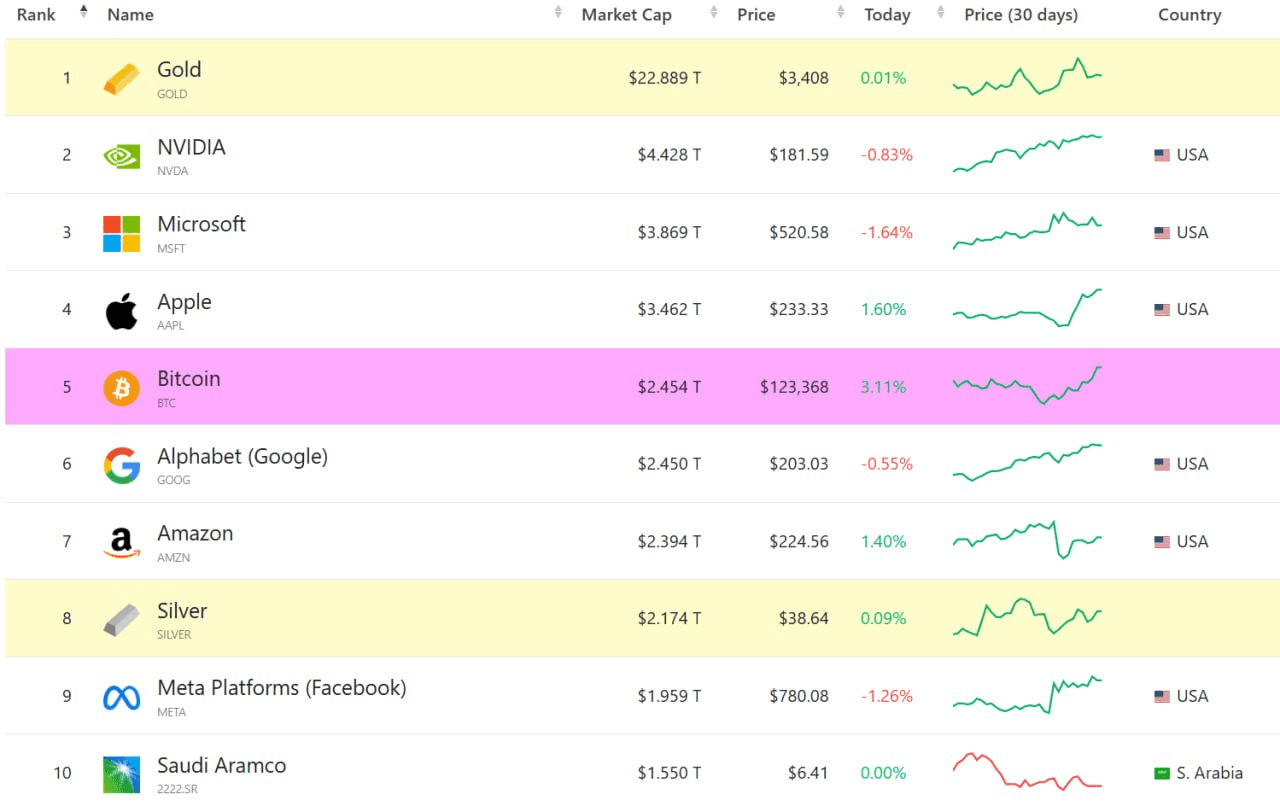Viewport: 1280px width, 806px height.
Task: Click the Silver bar icon
Action: pos(122,620)
